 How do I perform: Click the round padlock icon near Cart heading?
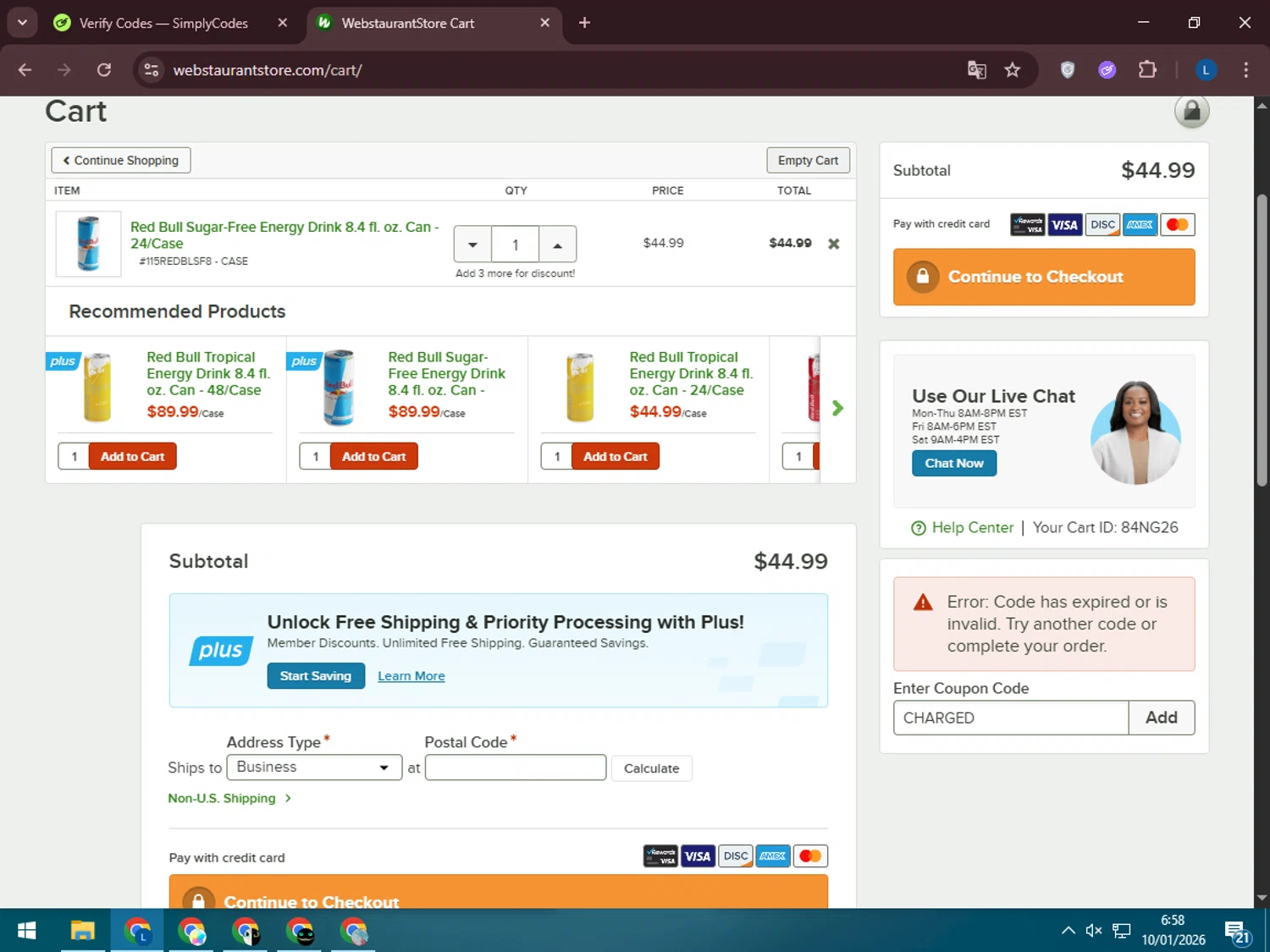pyautogui.click(x=1191, y=111)
